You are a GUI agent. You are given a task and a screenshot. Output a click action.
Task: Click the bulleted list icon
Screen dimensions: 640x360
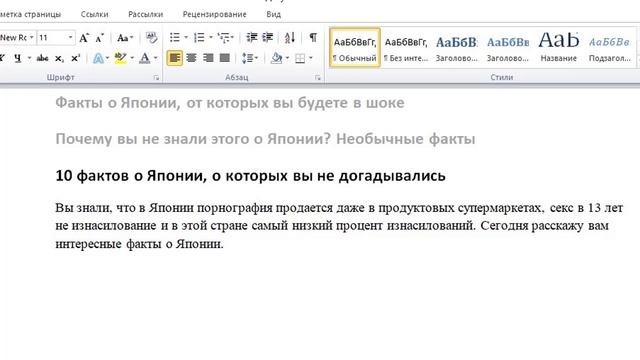tap(175, 38)
